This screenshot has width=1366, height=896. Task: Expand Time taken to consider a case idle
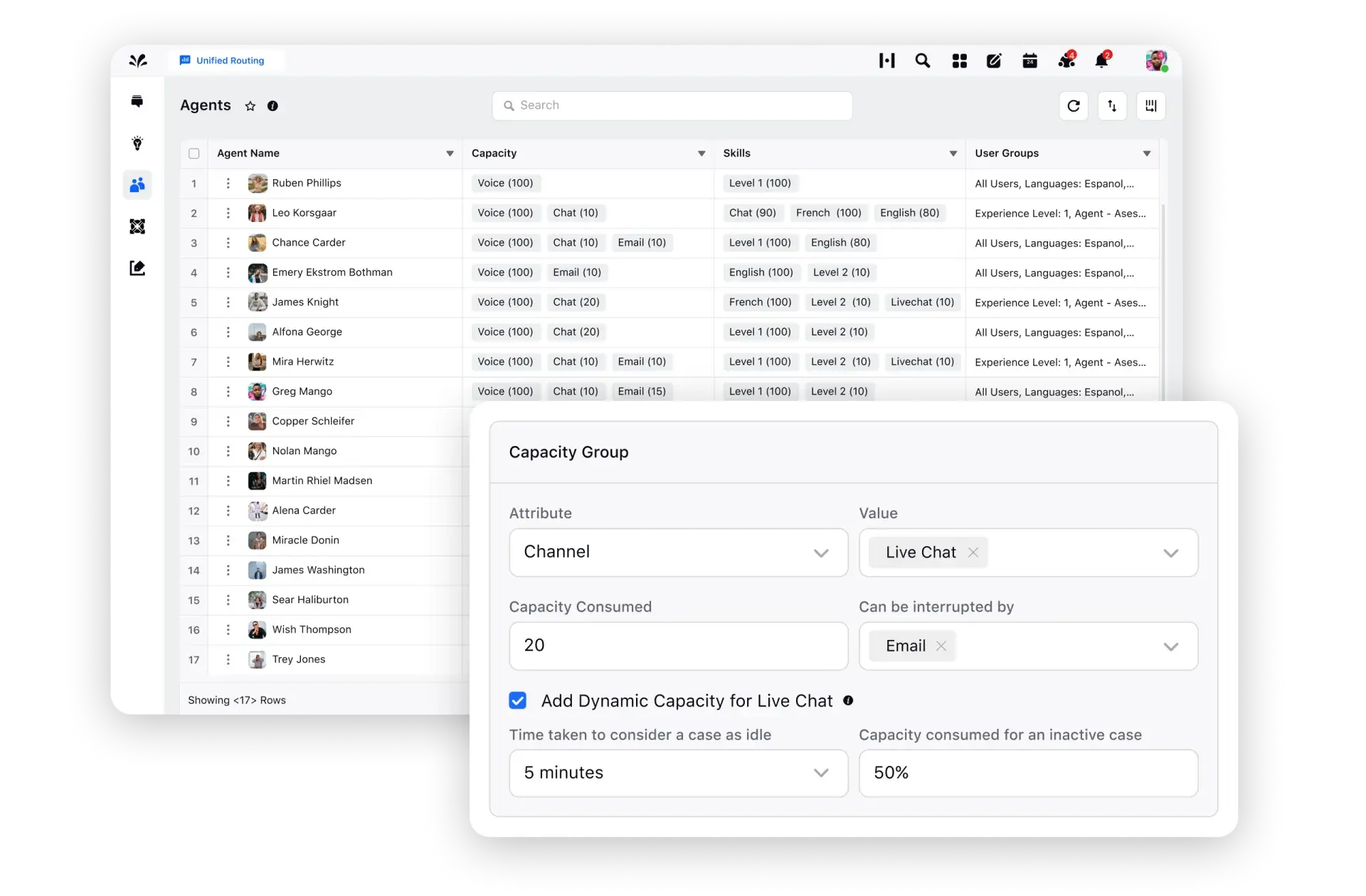click(x=820, y=772)
